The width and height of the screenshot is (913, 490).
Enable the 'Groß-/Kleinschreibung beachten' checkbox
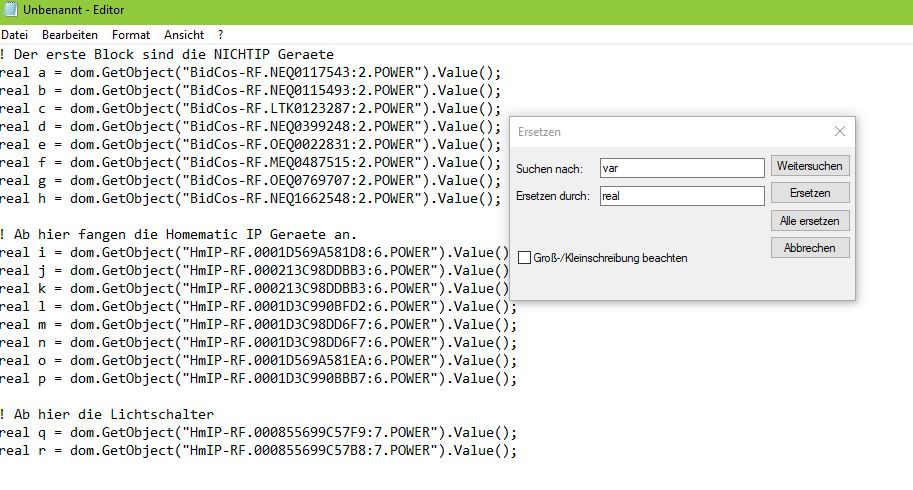pos(525,258)
